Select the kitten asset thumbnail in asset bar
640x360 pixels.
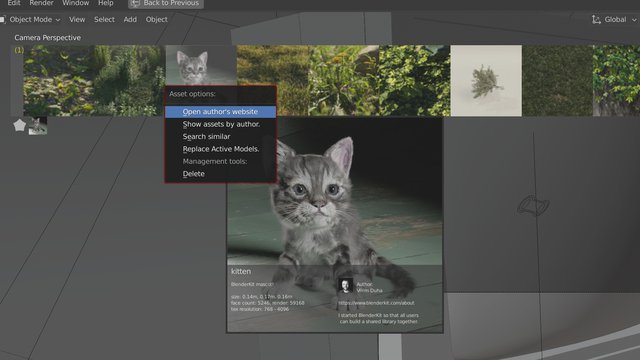(x=201, y=65)
